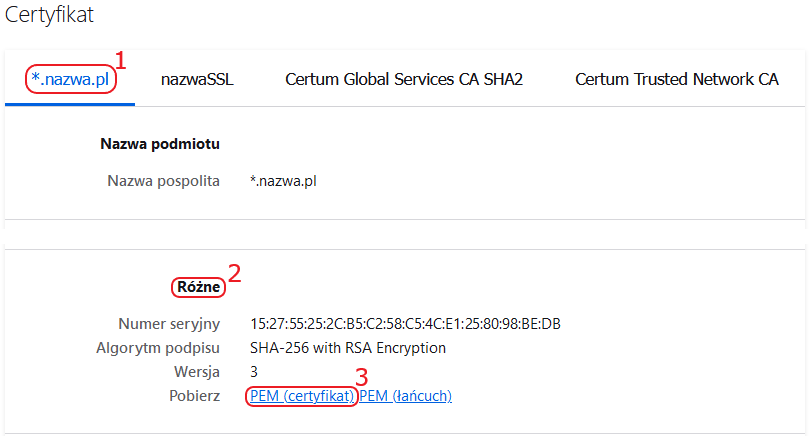Click the Nazwa podmiotu section heading

click(160, 144)
